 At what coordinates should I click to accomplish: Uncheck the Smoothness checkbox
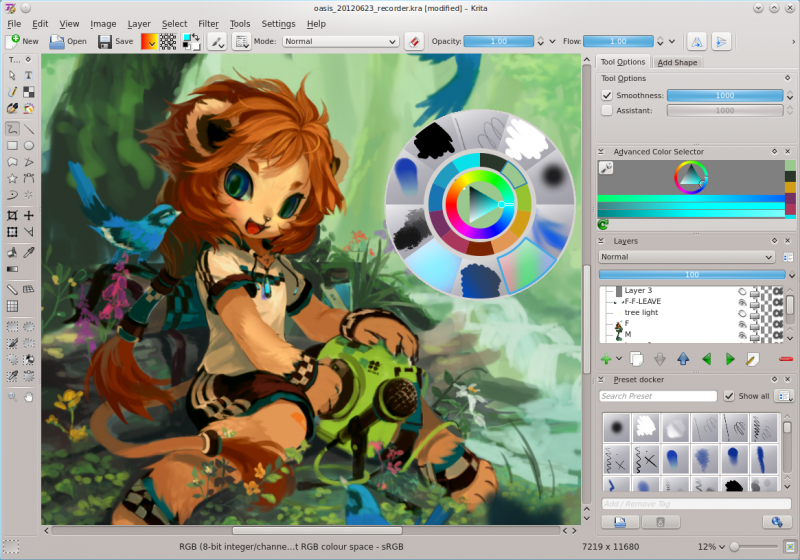click(x=607, y=95)
